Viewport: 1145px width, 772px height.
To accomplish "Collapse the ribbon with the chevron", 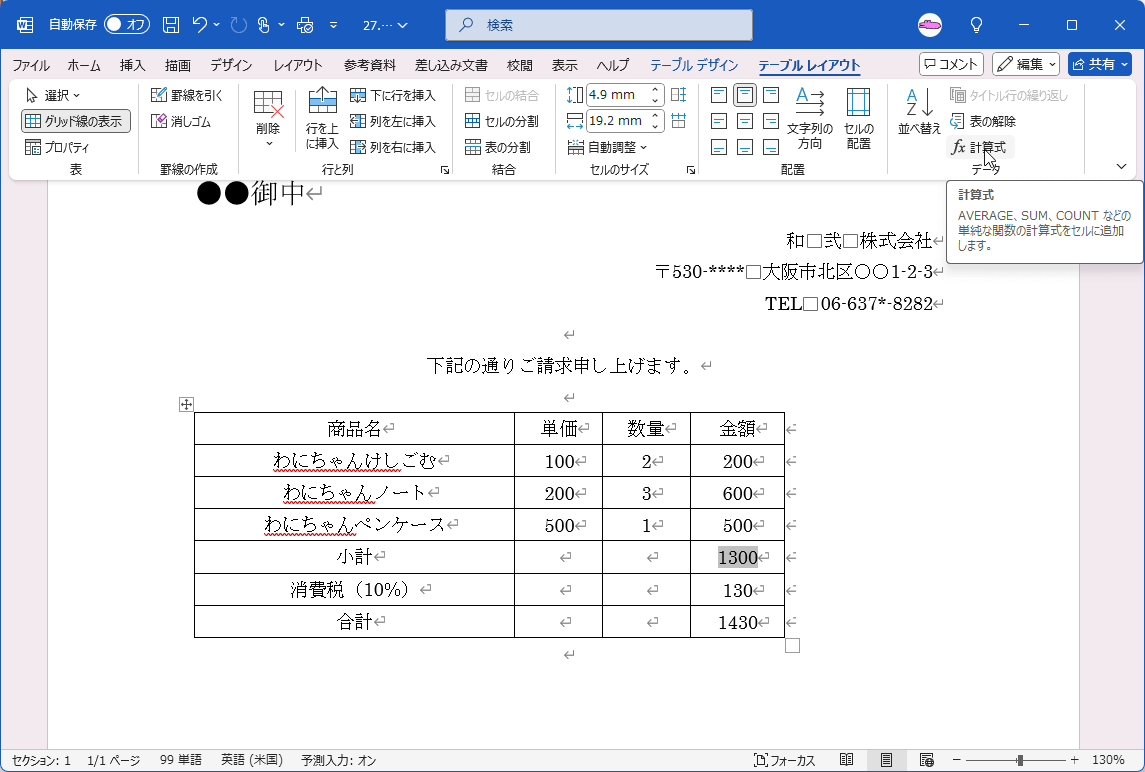I will pyautogui.click(x=1122, y=167).
